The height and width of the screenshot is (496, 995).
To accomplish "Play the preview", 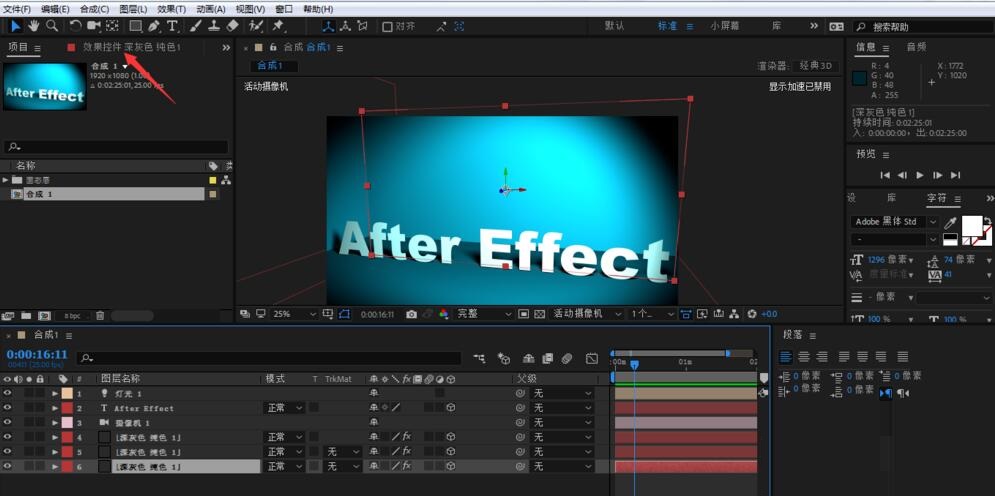I will (x=920, y=175).
